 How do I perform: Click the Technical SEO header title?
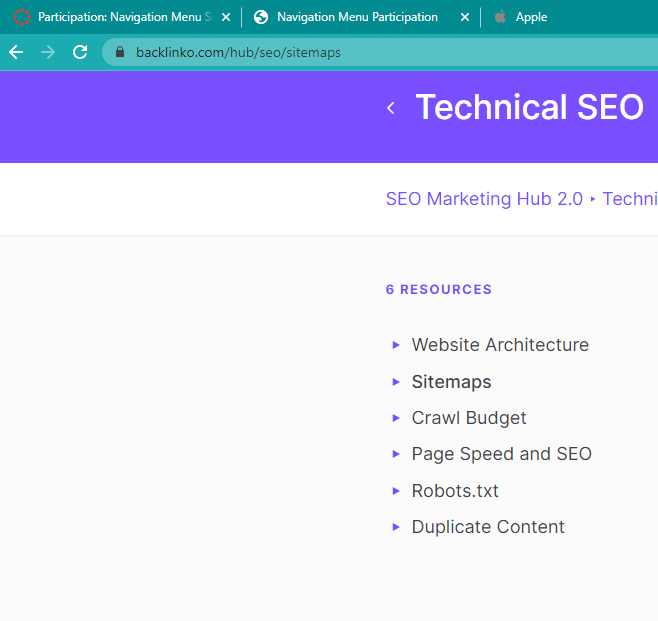coord(529,108)
